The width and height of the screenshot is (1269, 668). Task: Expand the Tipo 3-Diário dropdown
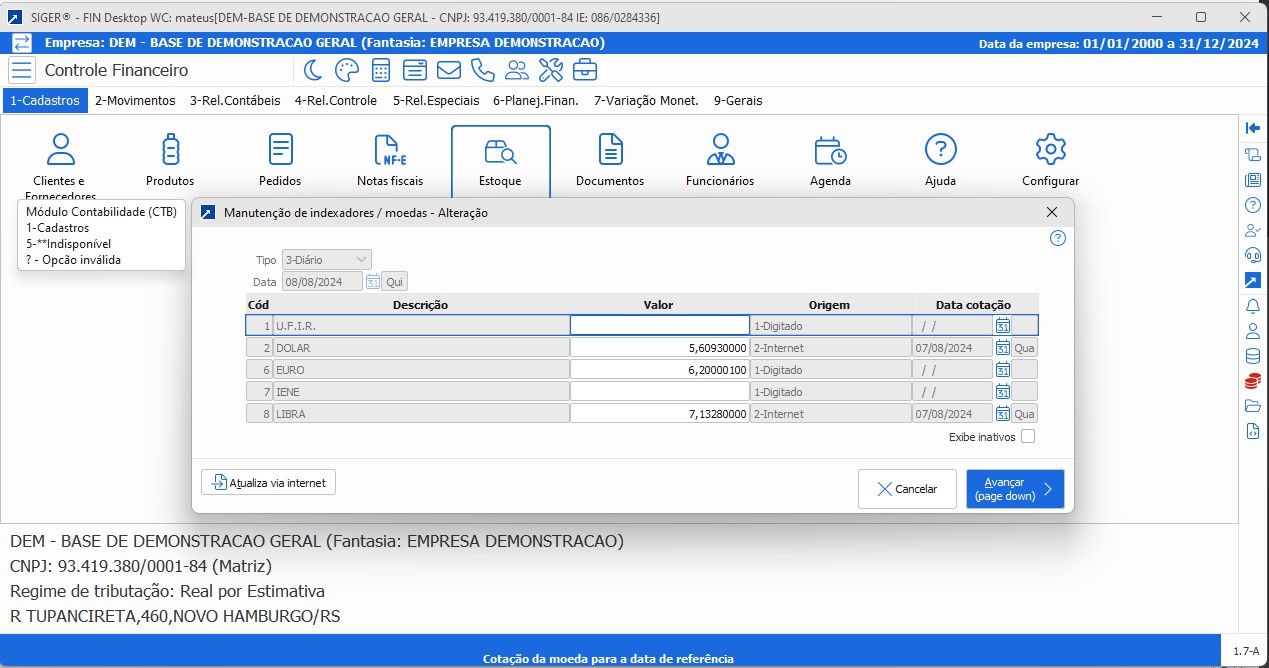(326, 260)
